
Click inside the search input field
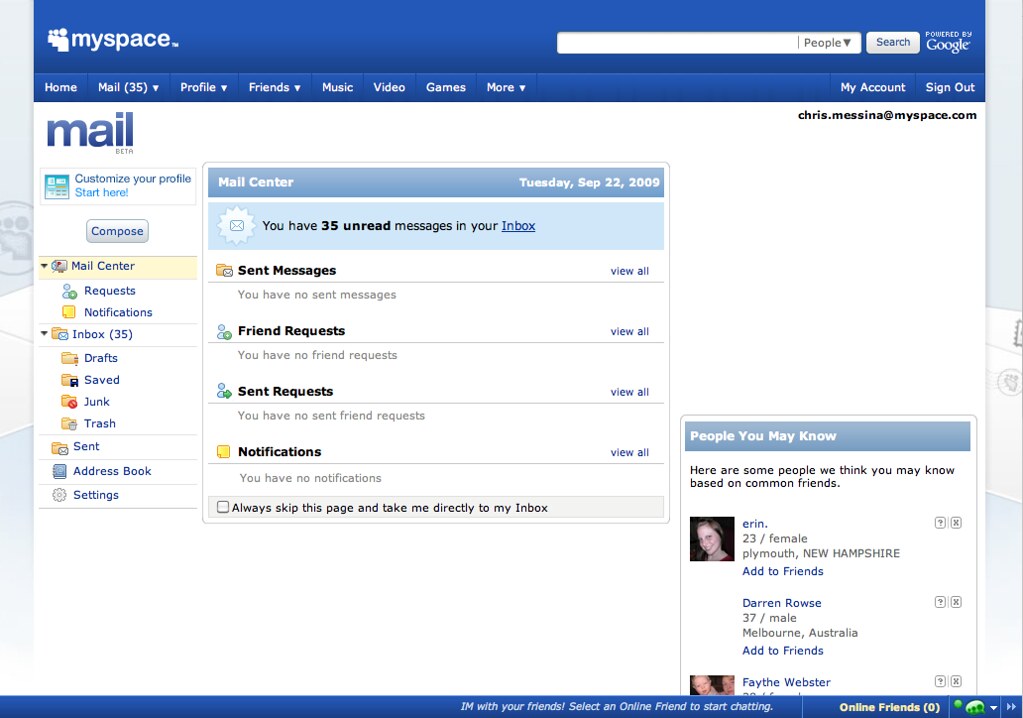coord(675,42)
